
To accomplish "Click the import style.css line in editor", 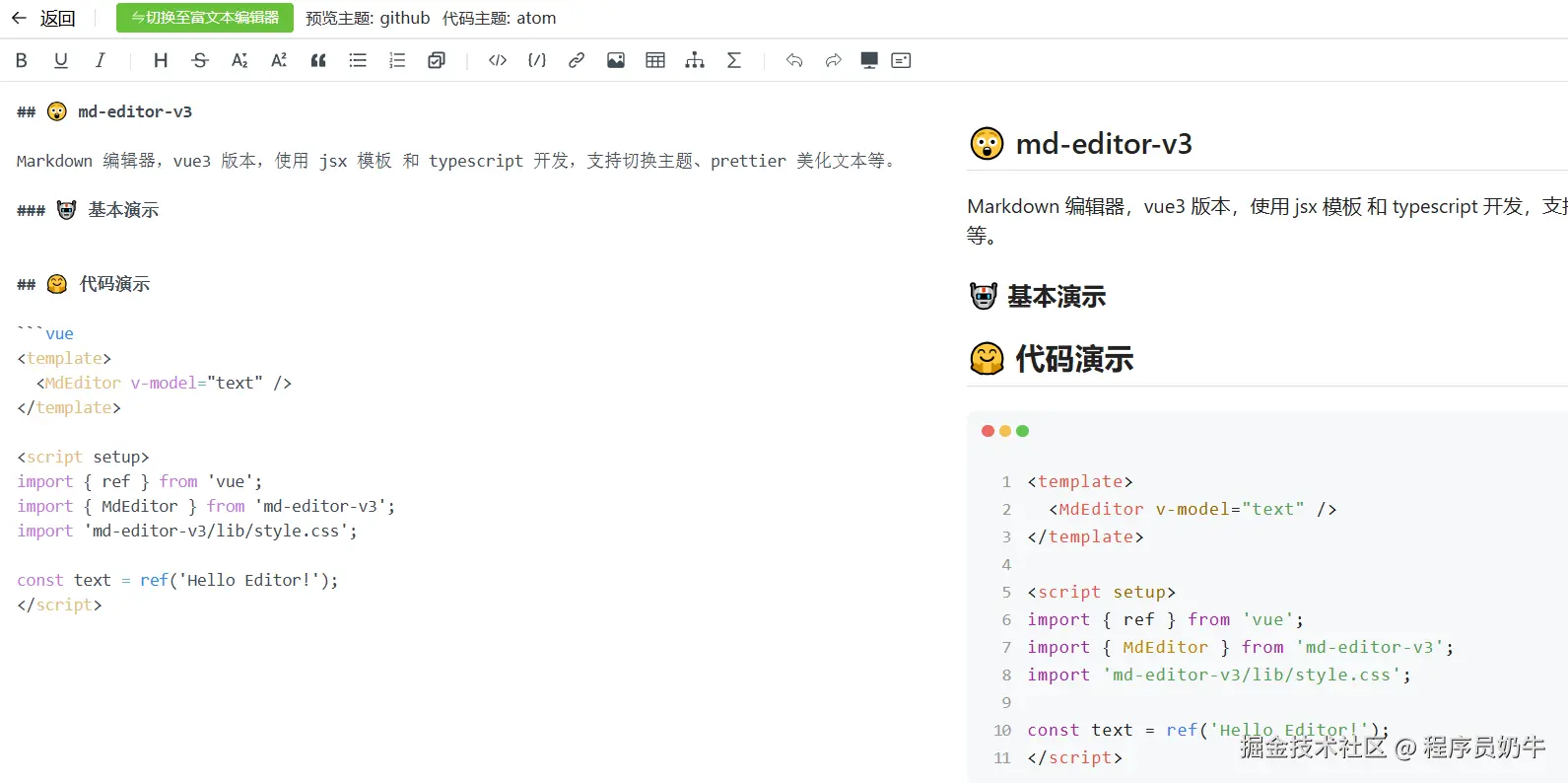I will pos(187,531).
